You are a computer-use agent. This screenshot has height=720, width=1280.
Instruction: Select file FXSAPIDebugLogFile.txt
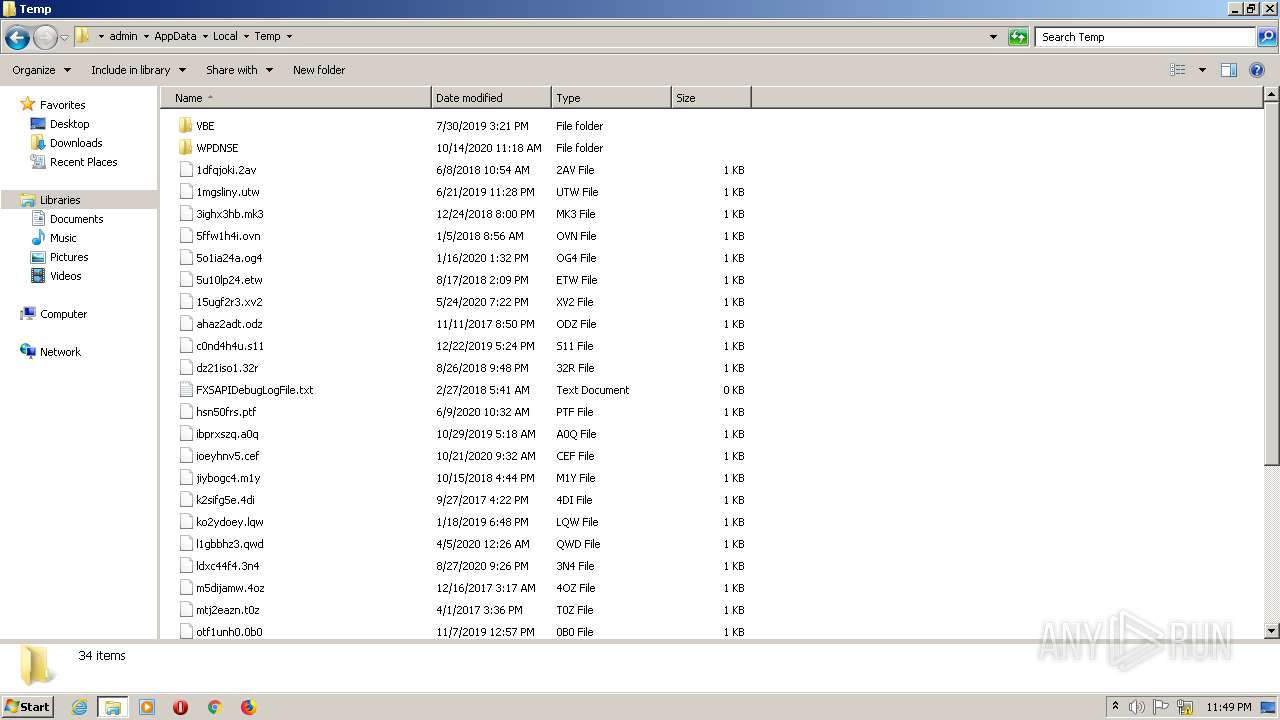click(x=254, y=390)
